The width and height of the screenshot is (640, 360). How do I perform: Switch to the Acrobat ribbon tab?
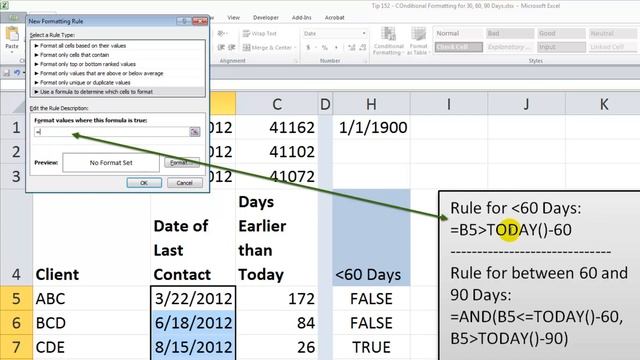click(334, 18)
